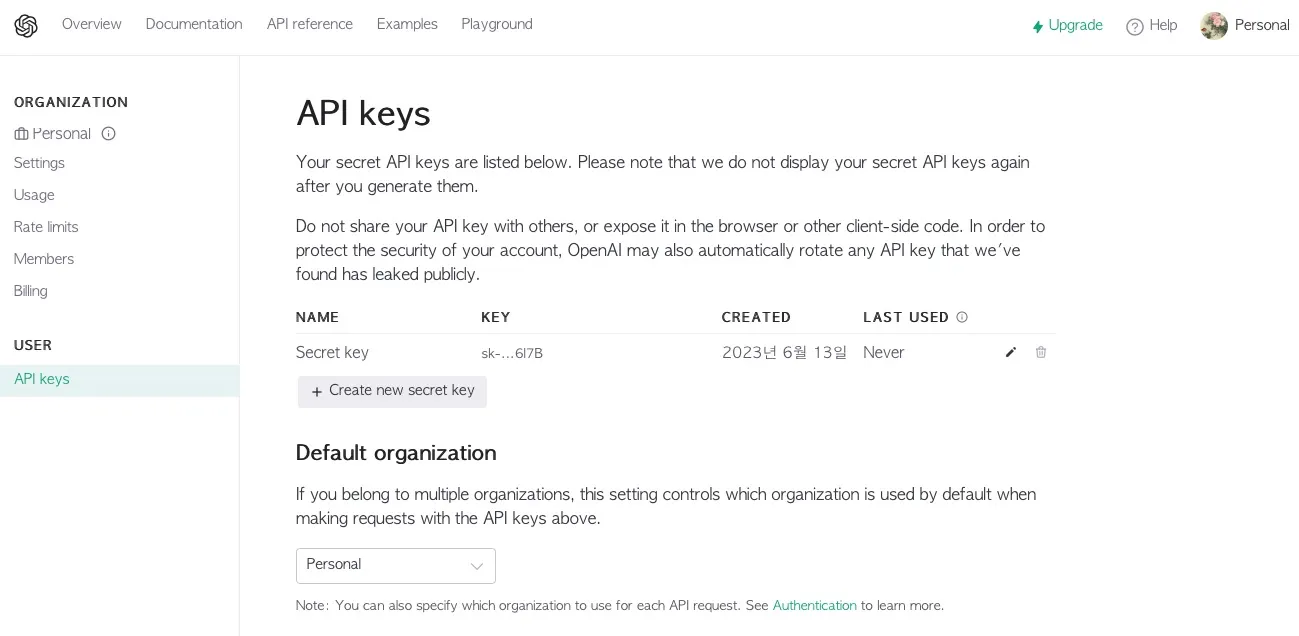Delete the Secret key via trash icon
Viewport: 1299px width, 636px height.
tap(1041, 352)
